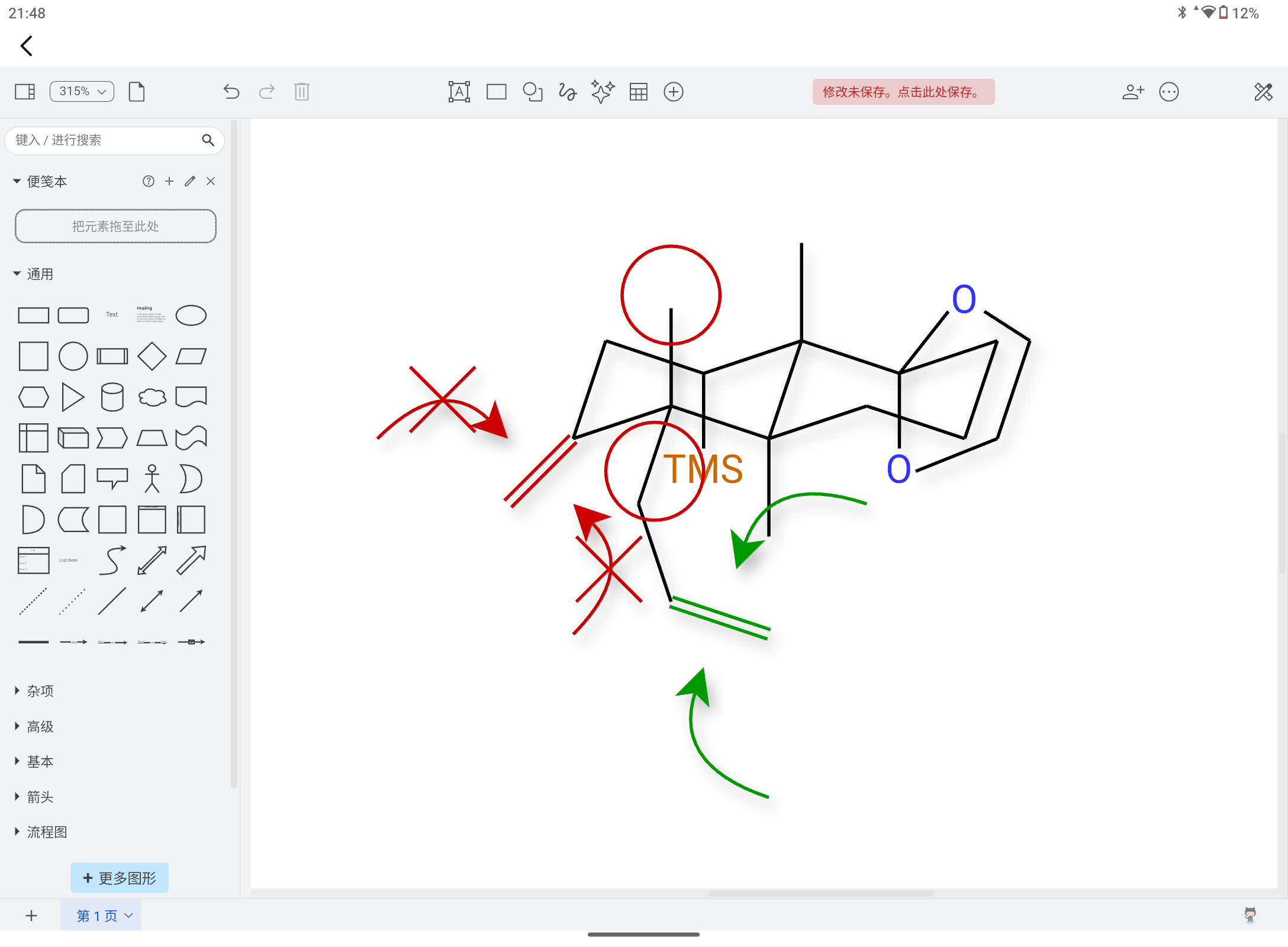This screenshot has height=947, width=1288.
Task: Pick the actor stick figure shape
Action: [x=152, y=478]
